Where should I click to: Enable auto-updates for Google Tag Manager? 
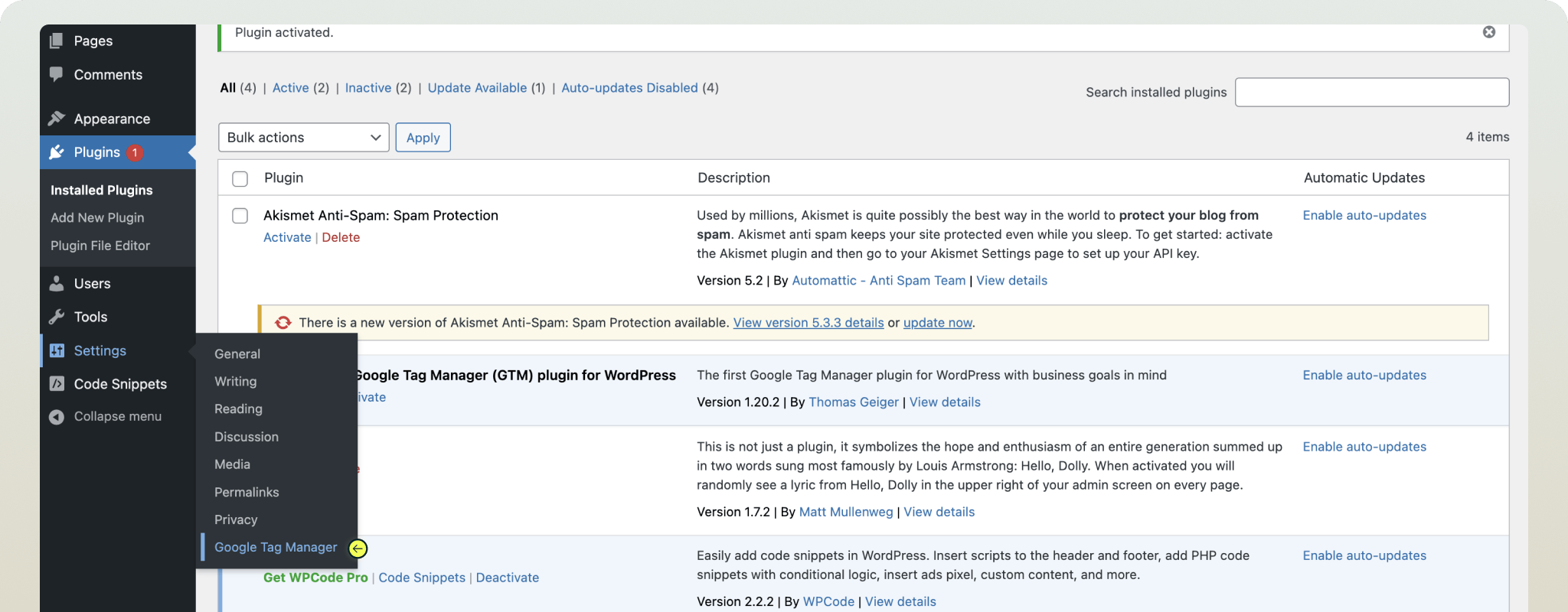point(1364,376)
